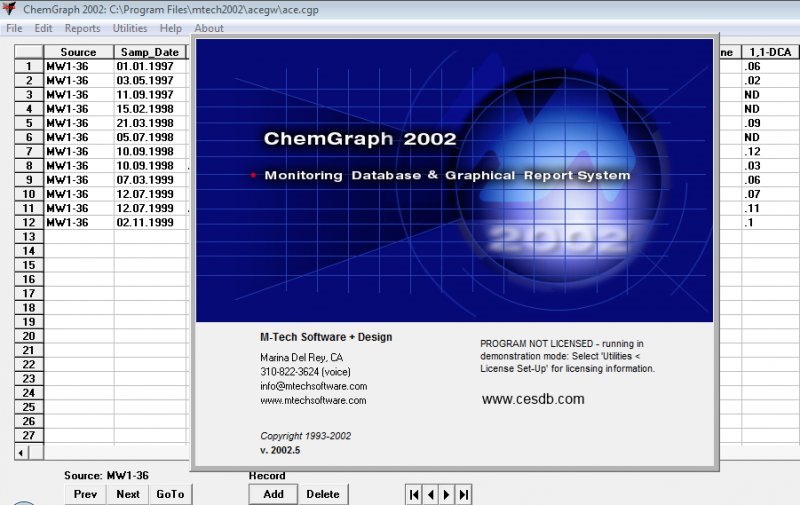
Task: Click MW1-36 source cell in row 6
Action: pos(79,137)
